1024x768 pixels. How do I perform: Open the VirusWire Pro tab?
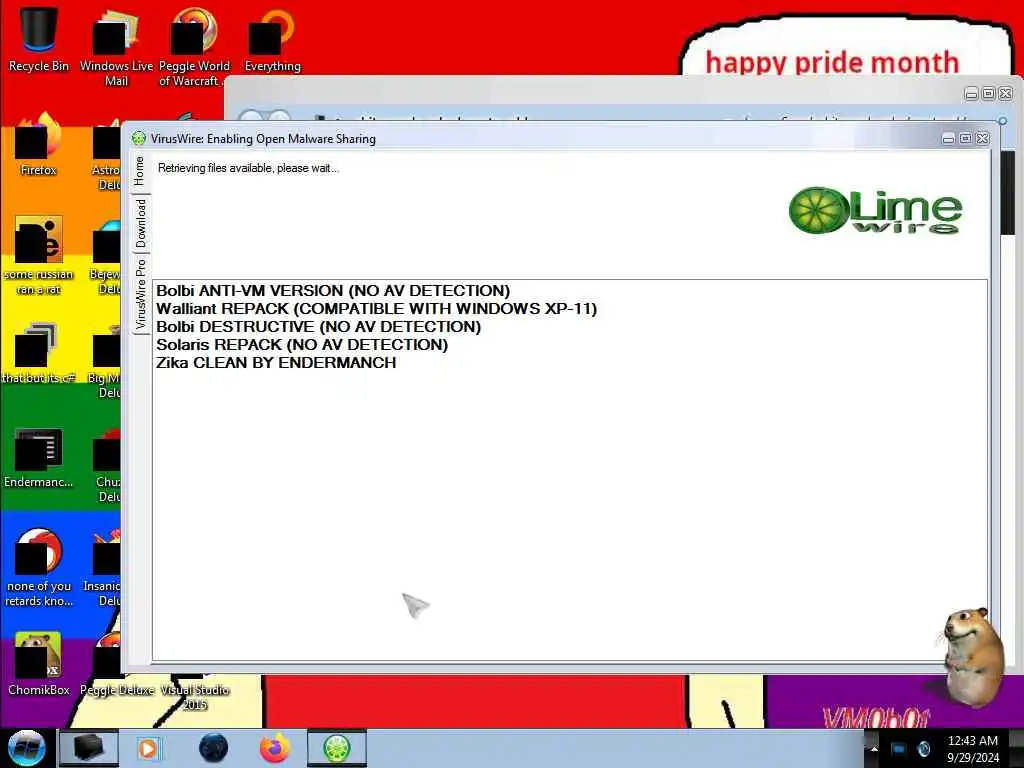[x=140, y=294]
